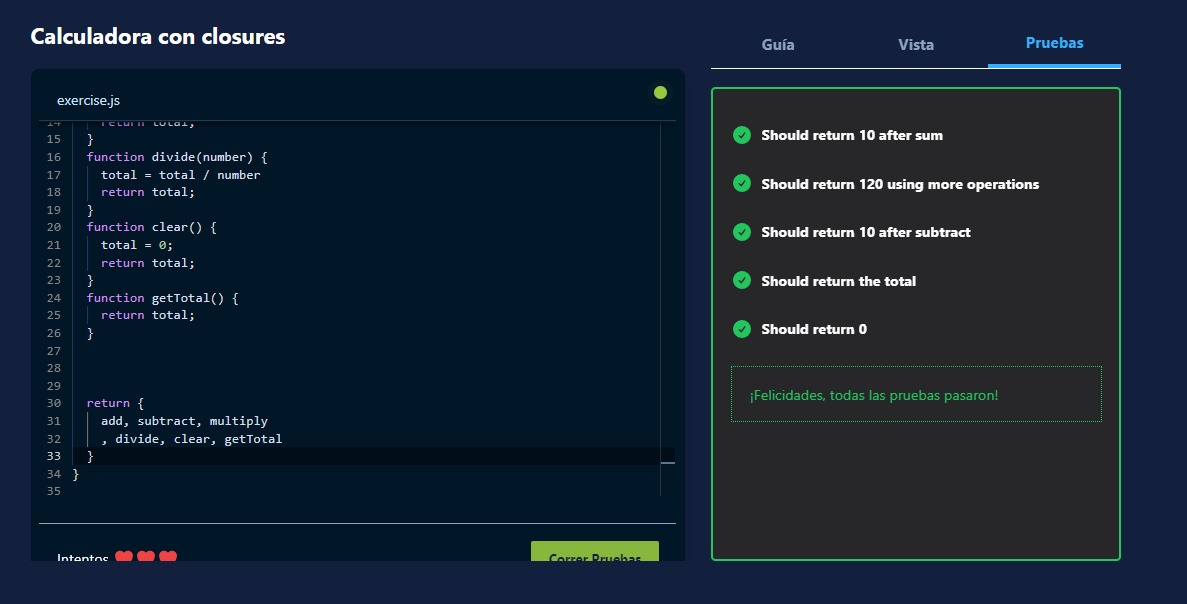Click check icon for 'Should return 0'
Viewport: 1187px width, 604px height.
(742, 328)
